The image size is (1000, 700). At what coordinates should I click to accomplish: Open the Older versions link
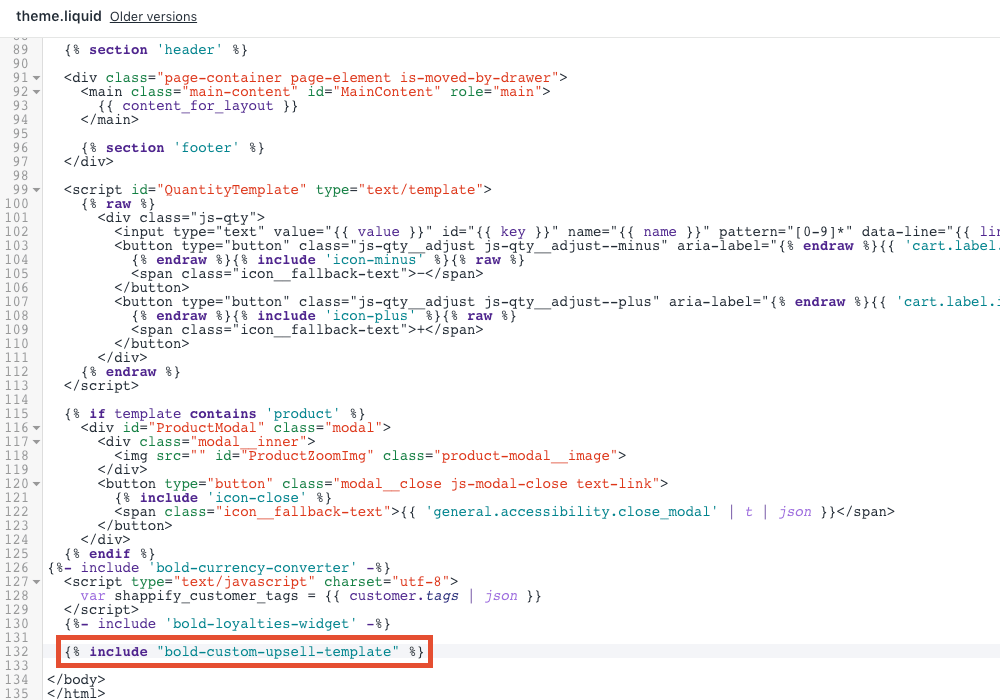tap(152, 16)
